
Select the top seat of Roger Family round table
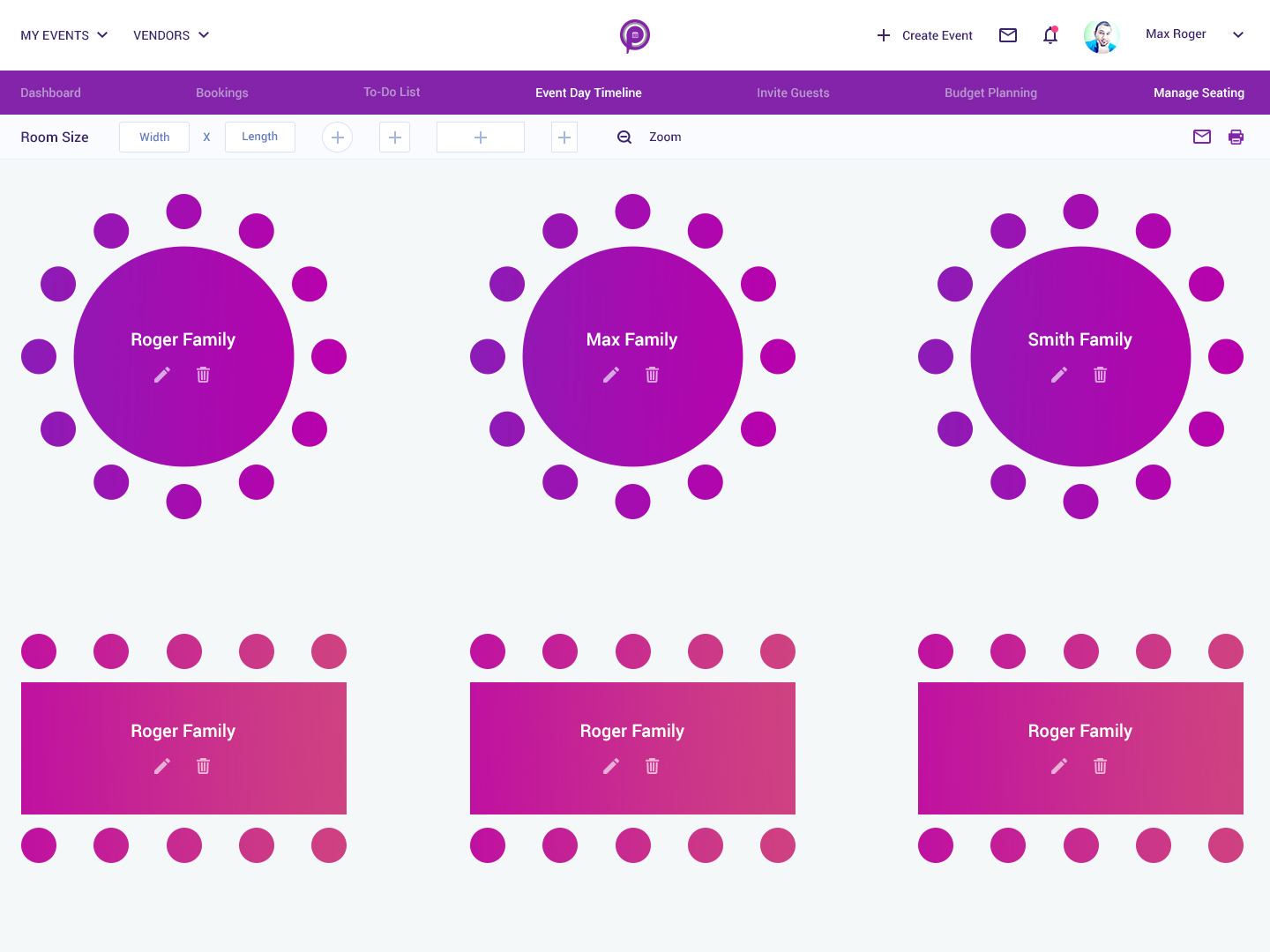tap(183, 212)
